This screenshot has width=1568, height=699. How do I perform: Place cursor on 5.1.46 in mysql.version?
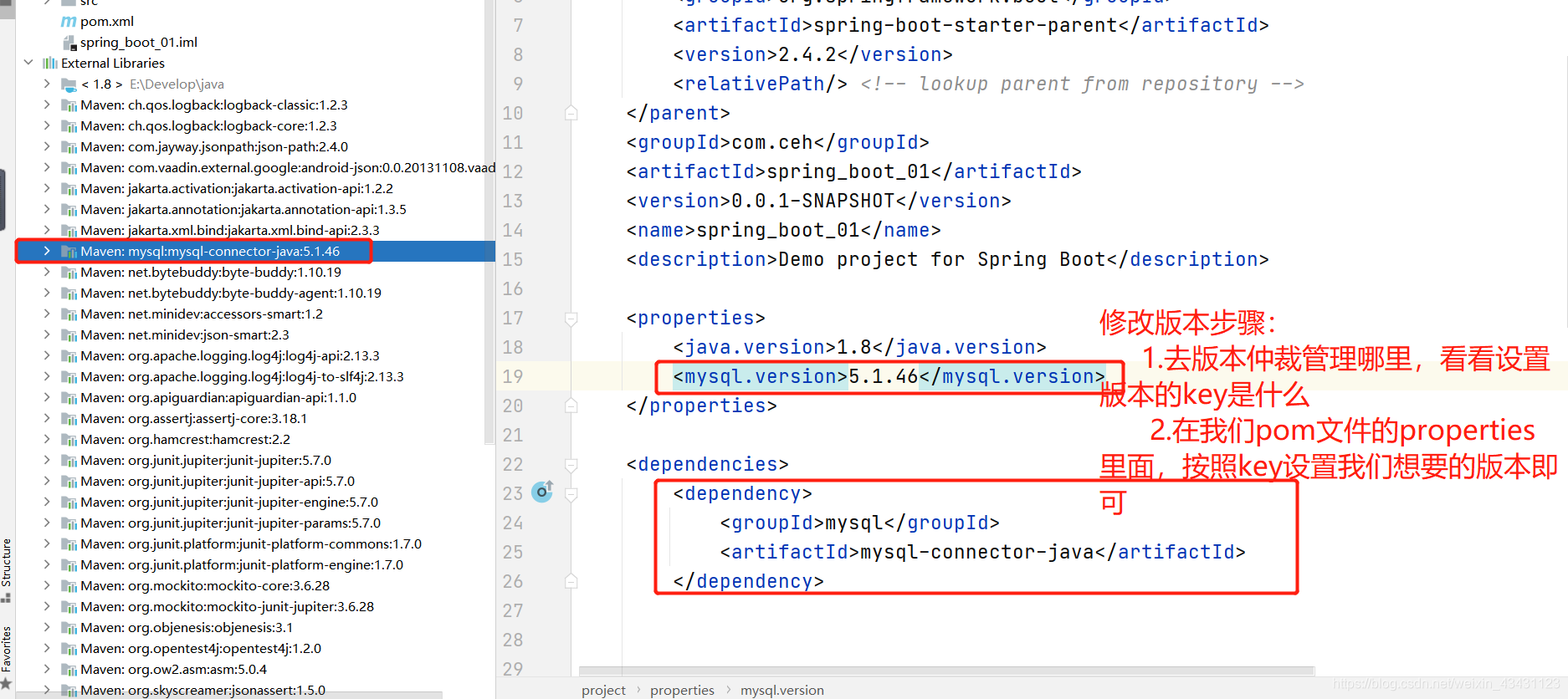[884, 377]
